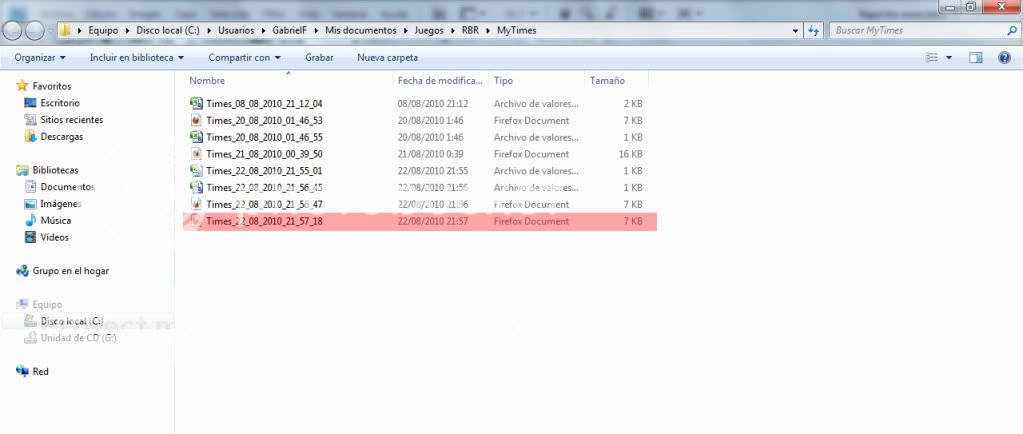The image size is (1023, 434).
Task: Click Nueva carpeta button
Action: point(388,57)
